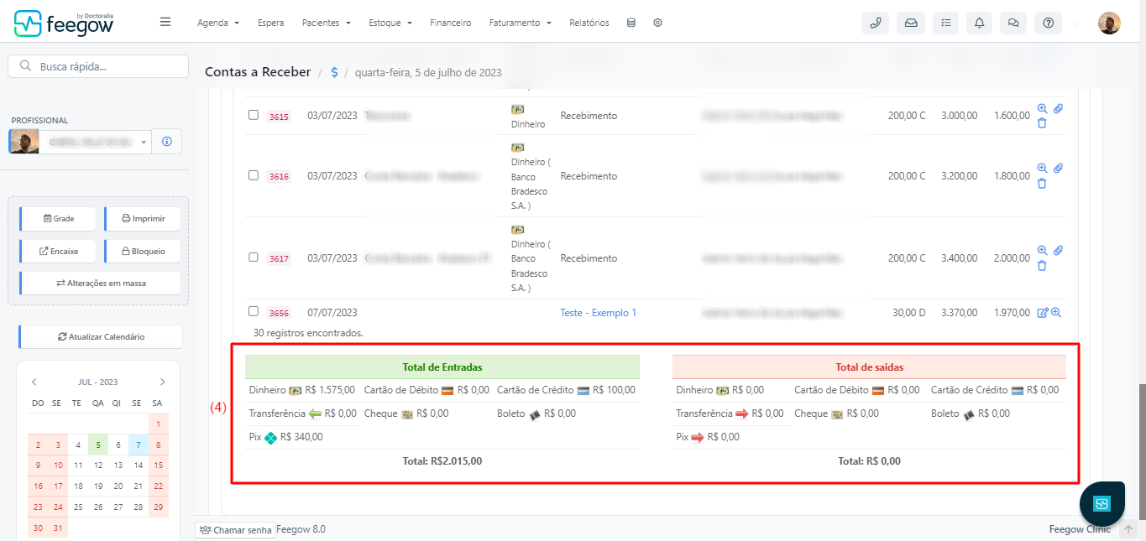Open the task list icon
Viewport: 1146px width, 541px height.
[x=946, y=23]
